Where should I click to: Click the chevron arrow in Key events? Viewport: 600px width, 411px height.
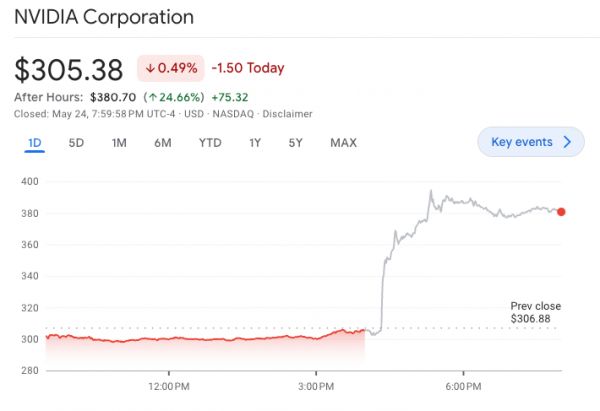point(568,142)
